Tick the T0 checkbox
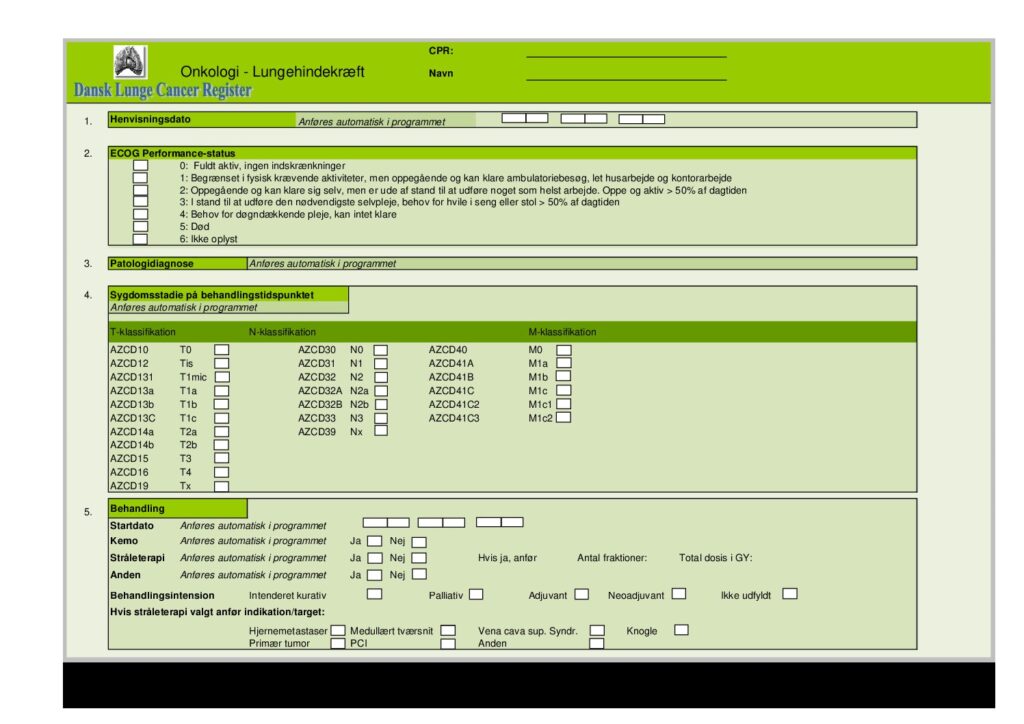This screenshot has width=1024, height=724. (x=222, y=350)
